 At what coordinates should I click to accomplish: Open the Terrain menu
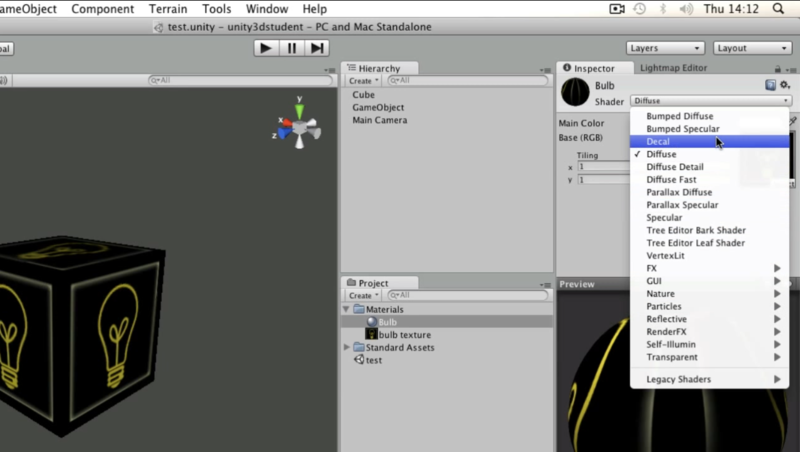[x=168, y=9]
